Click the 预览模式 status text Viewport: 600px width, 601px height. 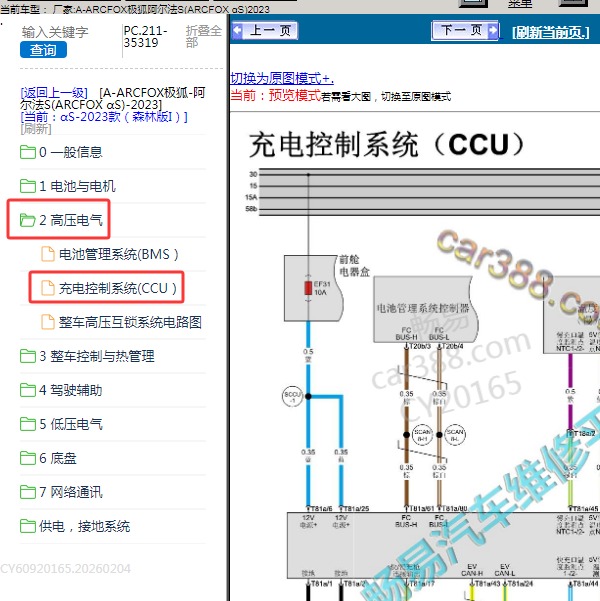[x=294, y=95]
